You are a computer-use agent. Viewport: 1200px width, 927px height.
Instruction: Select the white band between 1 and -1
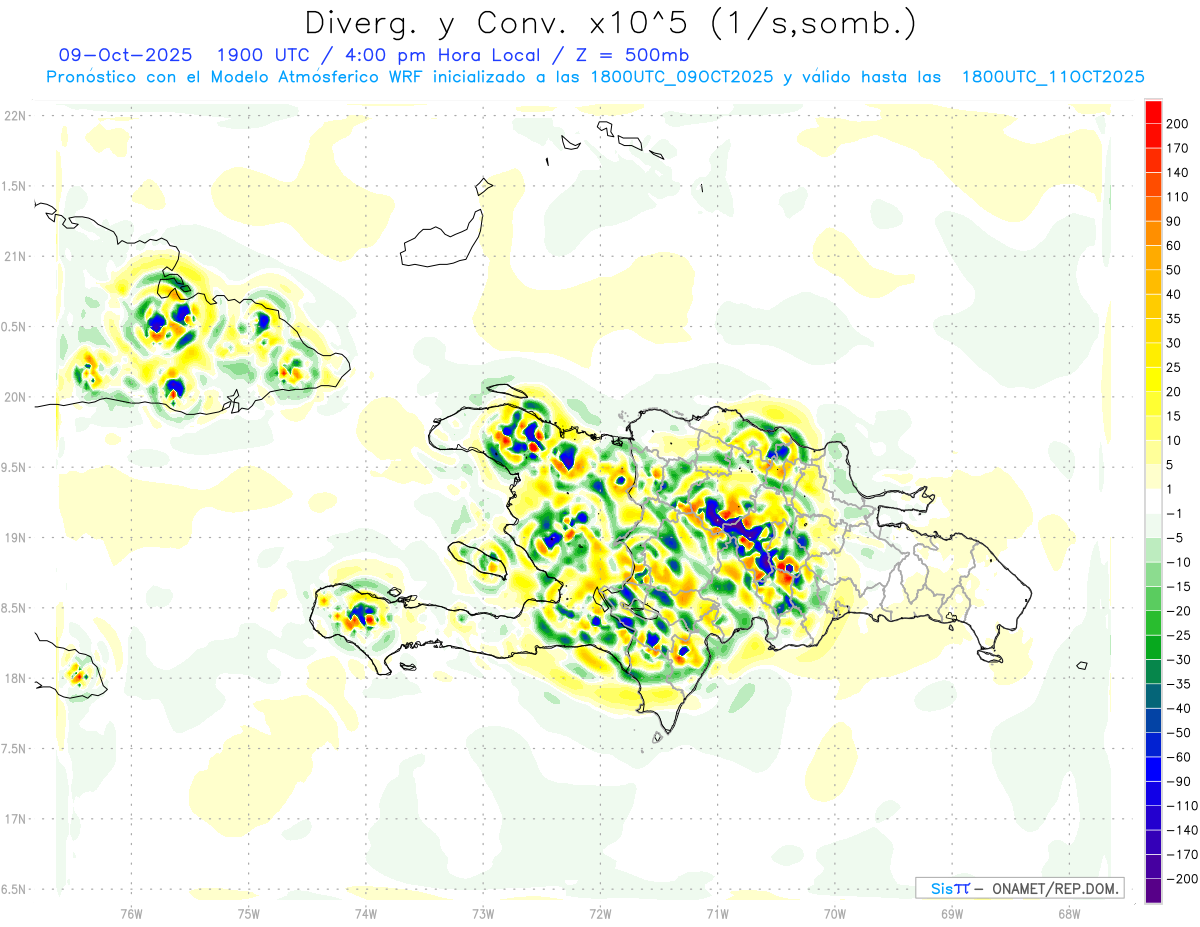[x=1153, y=501]
